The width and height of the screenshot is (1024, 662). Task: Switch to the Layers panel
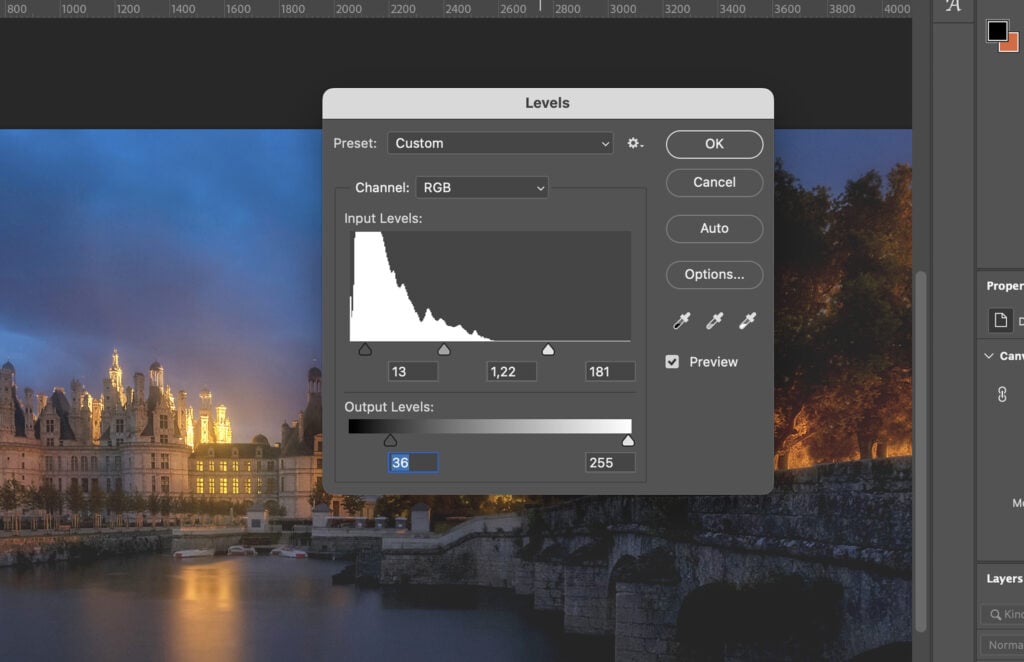1001,578
